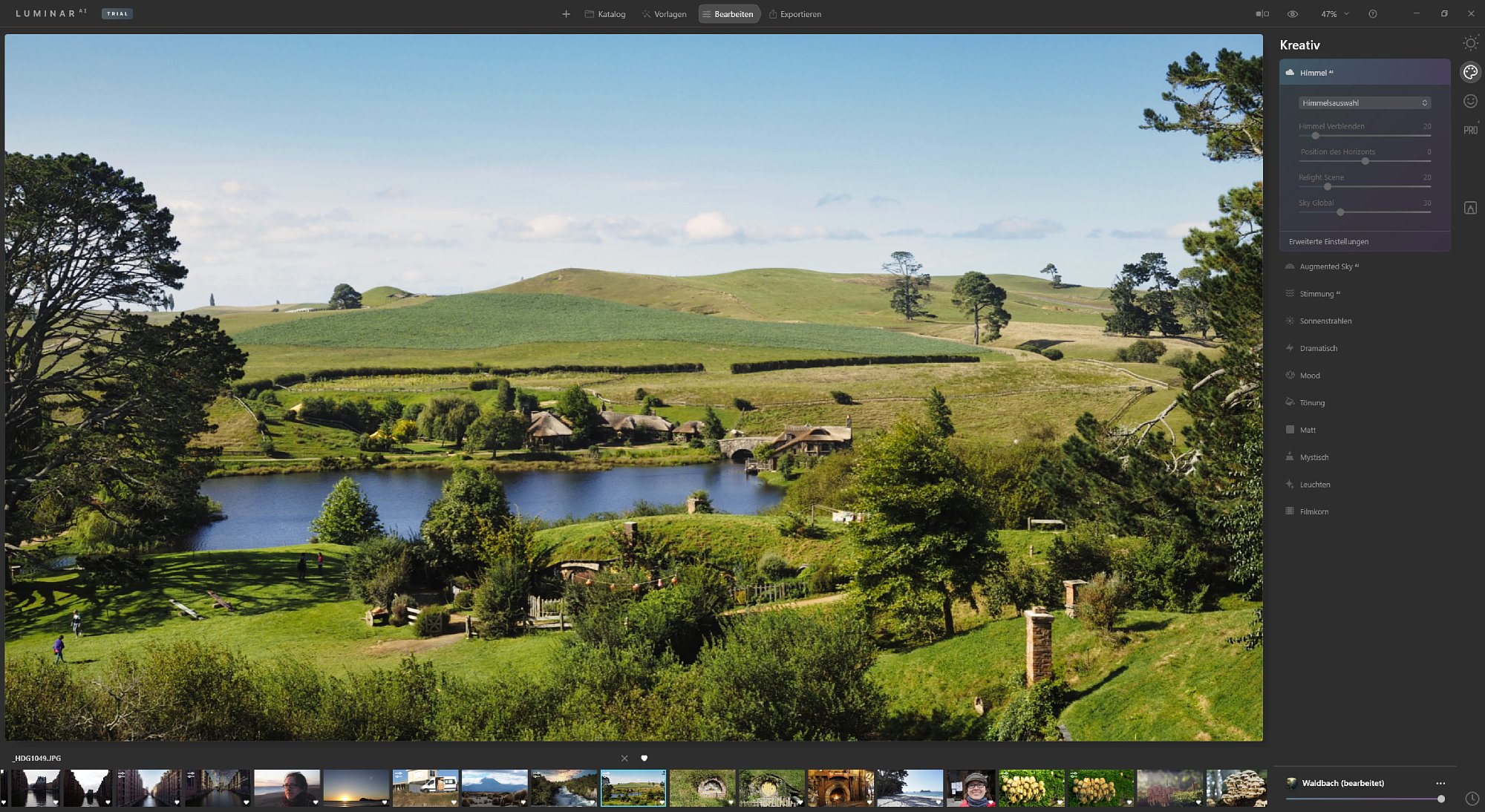This screenshot has height=812, width=1485.
Task: Toggle the eye preview of original
Action: 1293,14
